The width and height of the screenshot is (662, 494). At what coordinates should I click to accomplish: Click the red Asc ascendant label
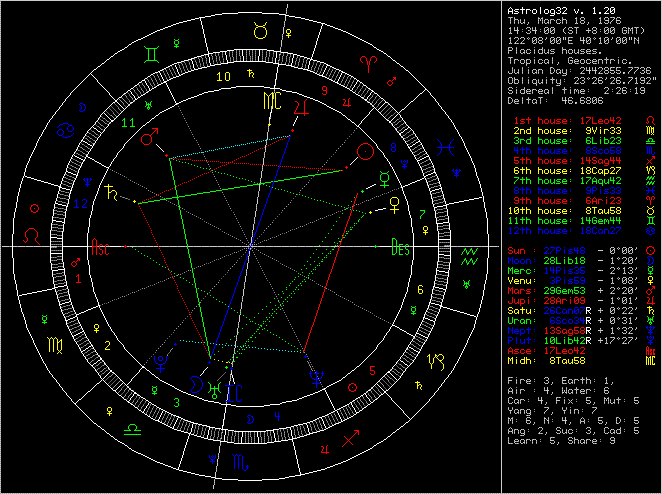[x=100, y=247]
